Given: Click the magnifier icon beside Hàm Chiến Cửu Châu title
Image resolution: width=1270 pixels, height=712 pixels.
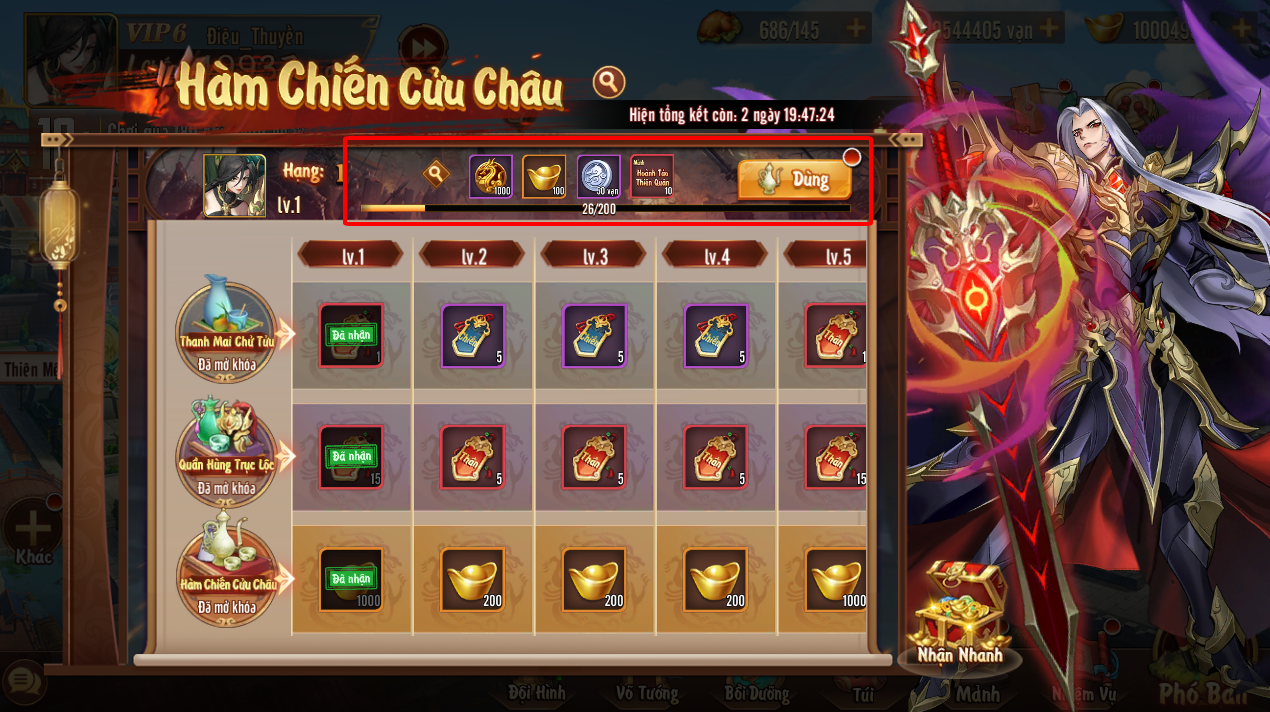Looking at the screenshot, I should pyautogui.click(x=608, y=82).
